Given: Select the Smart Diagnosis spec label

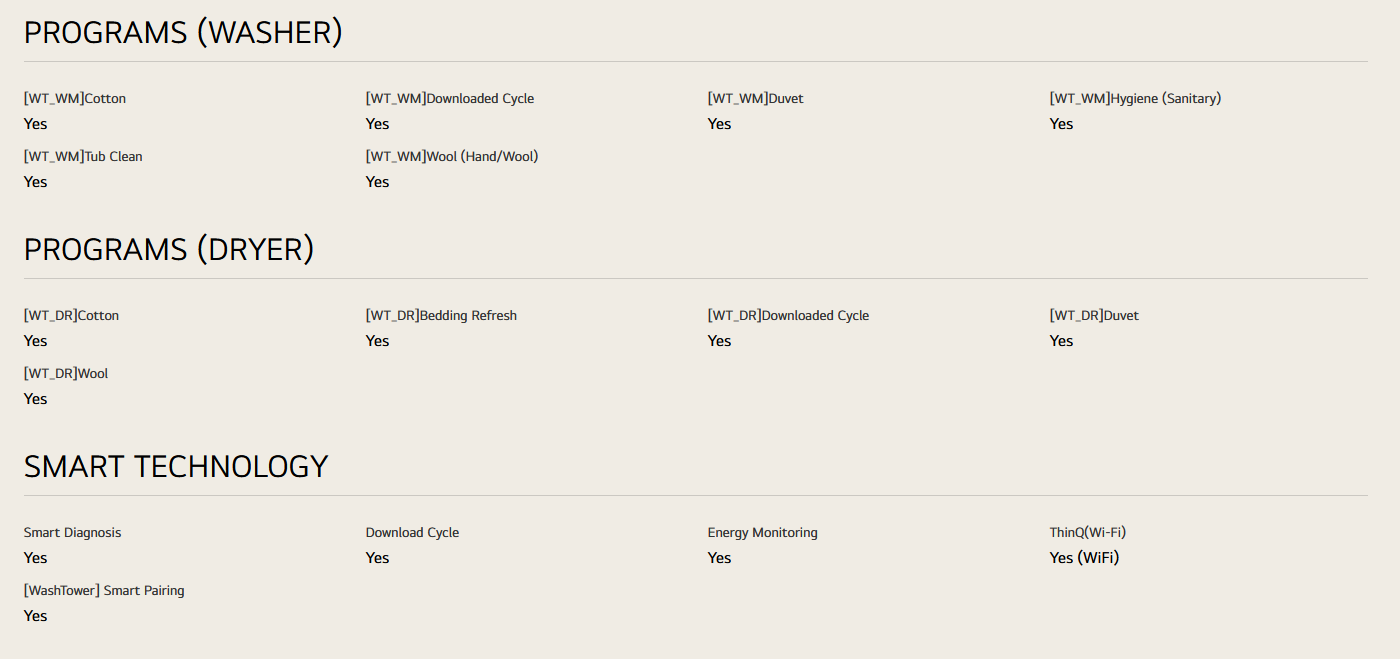Looking at the screenshot, I should 72,533.
